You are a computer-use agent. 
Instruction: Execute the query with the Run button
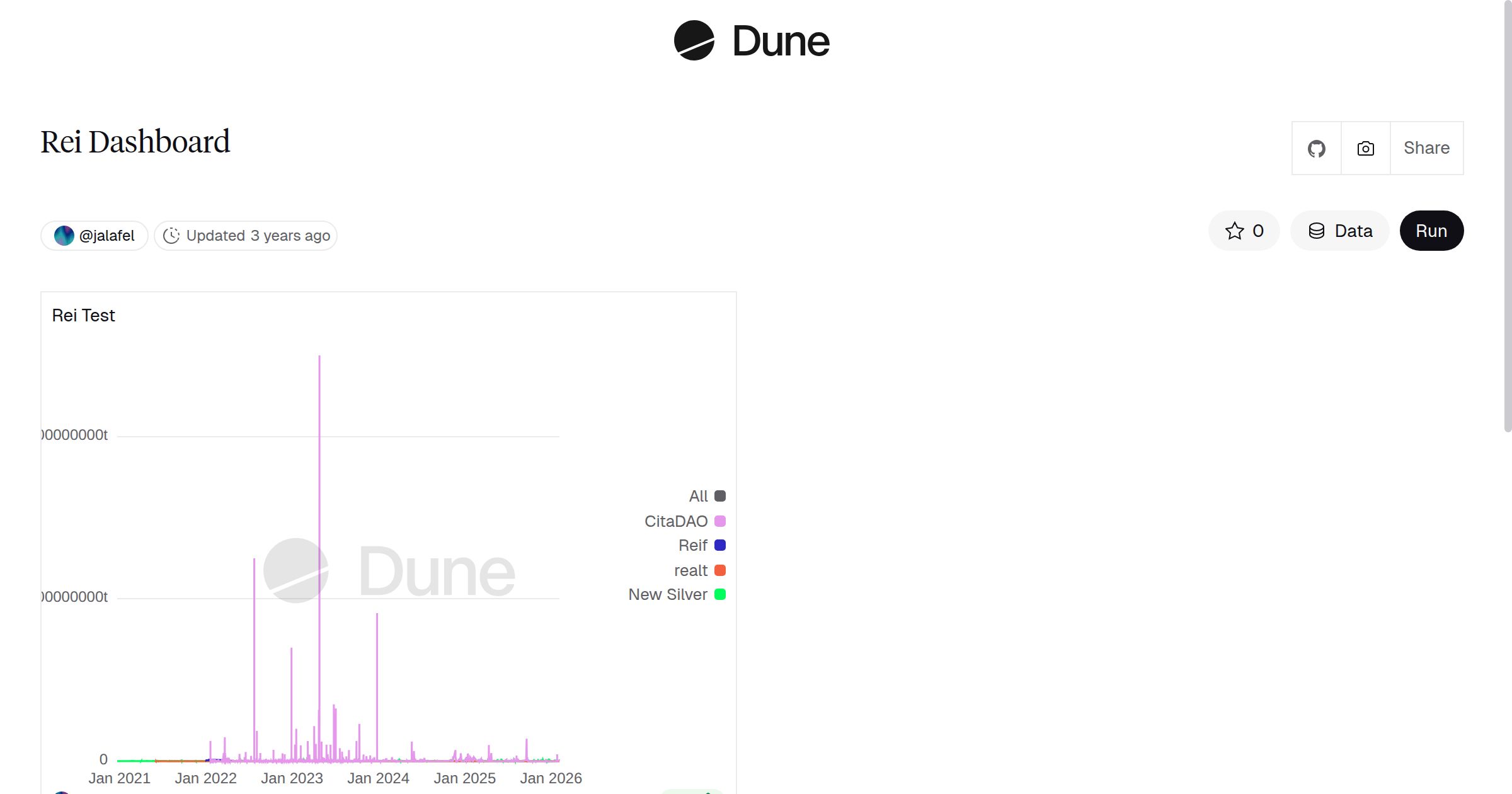point(1431,231)
